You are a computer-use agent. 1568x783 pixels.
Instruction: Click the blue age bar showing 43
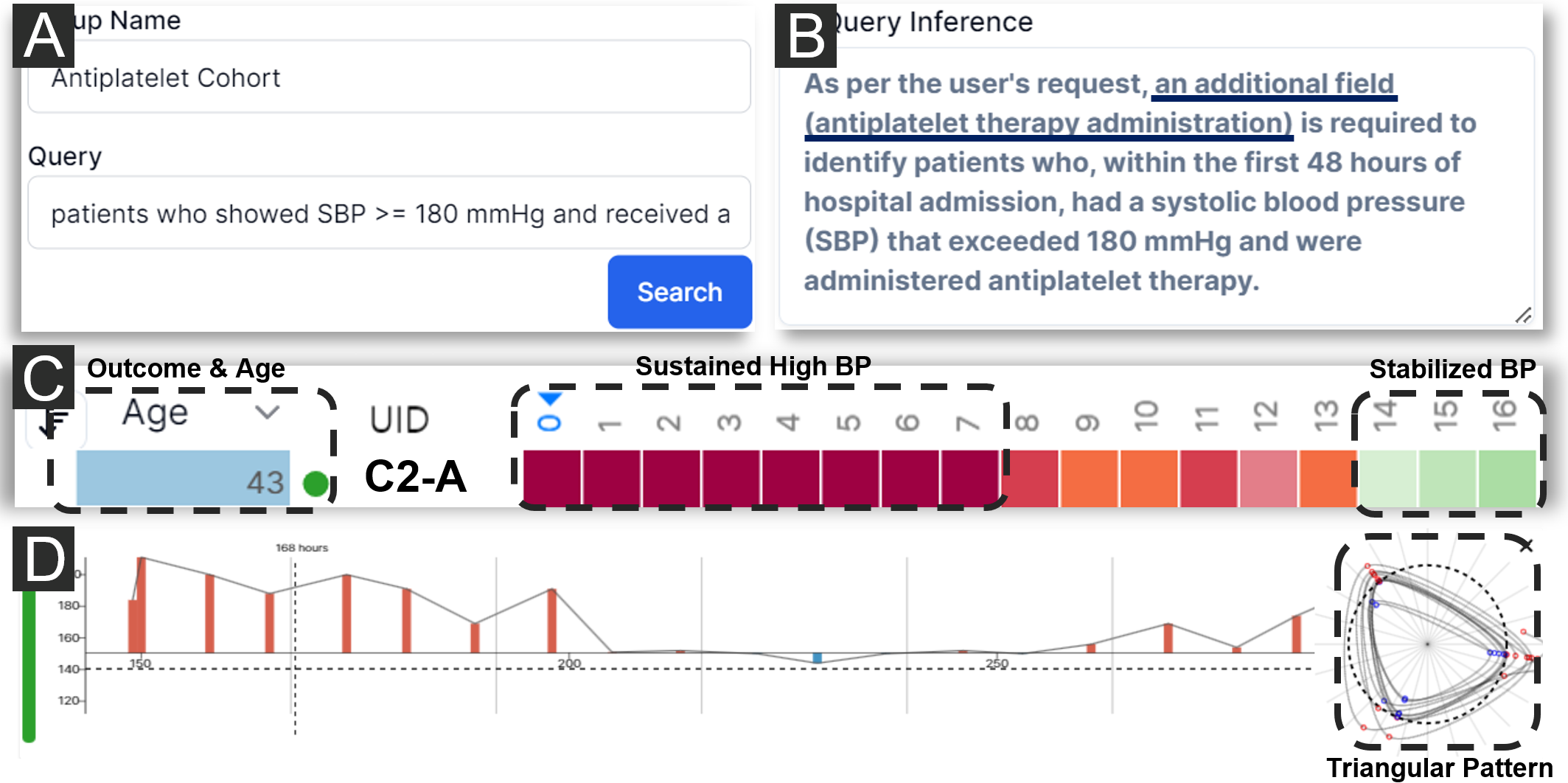point(183,479)
